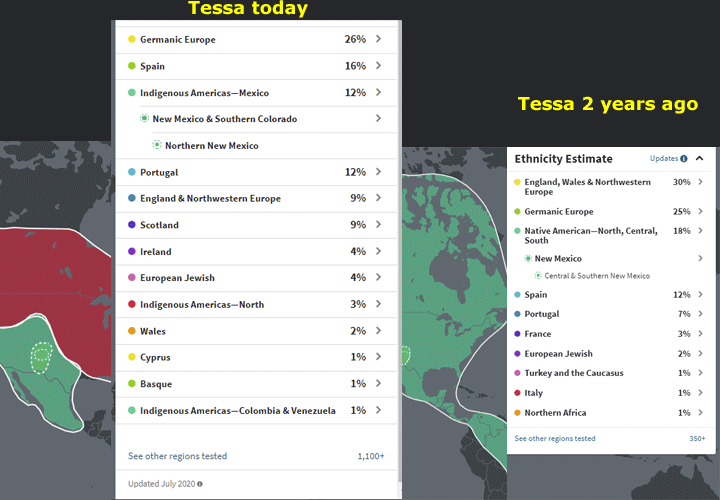The width and height of the screenshot is (720, 500).
Task: Expand the Germanic Europe 26% row
Action: click(x=256, y=39)
